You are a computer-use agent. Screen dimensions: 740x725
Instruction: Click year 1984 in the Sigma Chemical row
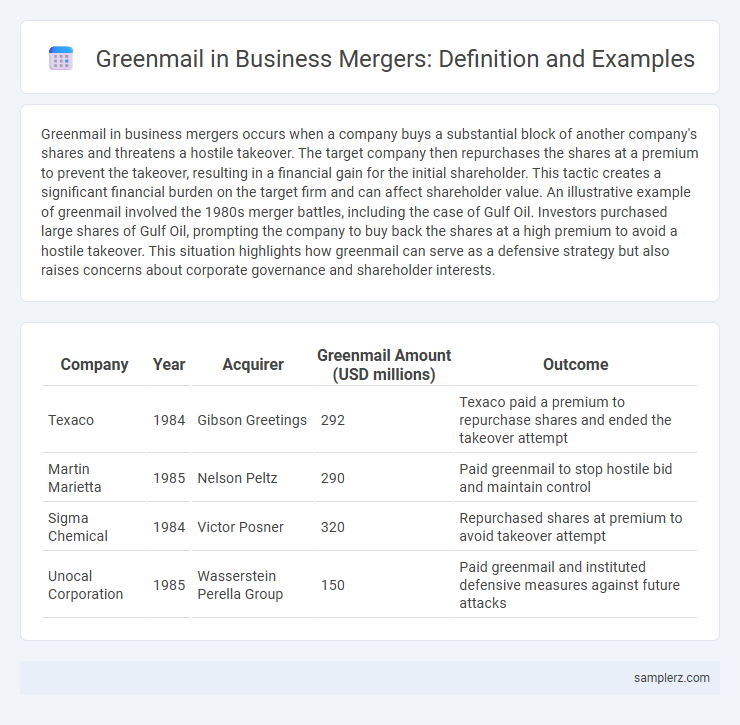coord(169,527)
